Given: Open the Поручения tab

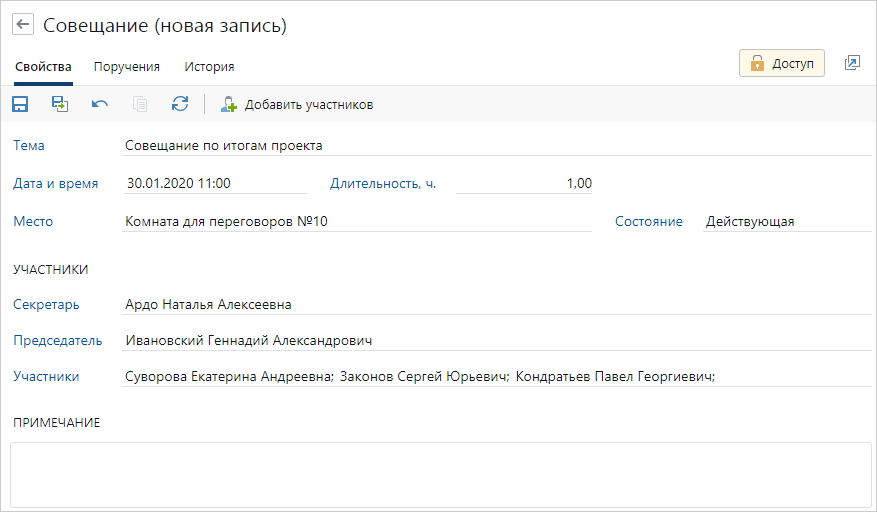Looking at the screenshot, I should pos(127,67).
